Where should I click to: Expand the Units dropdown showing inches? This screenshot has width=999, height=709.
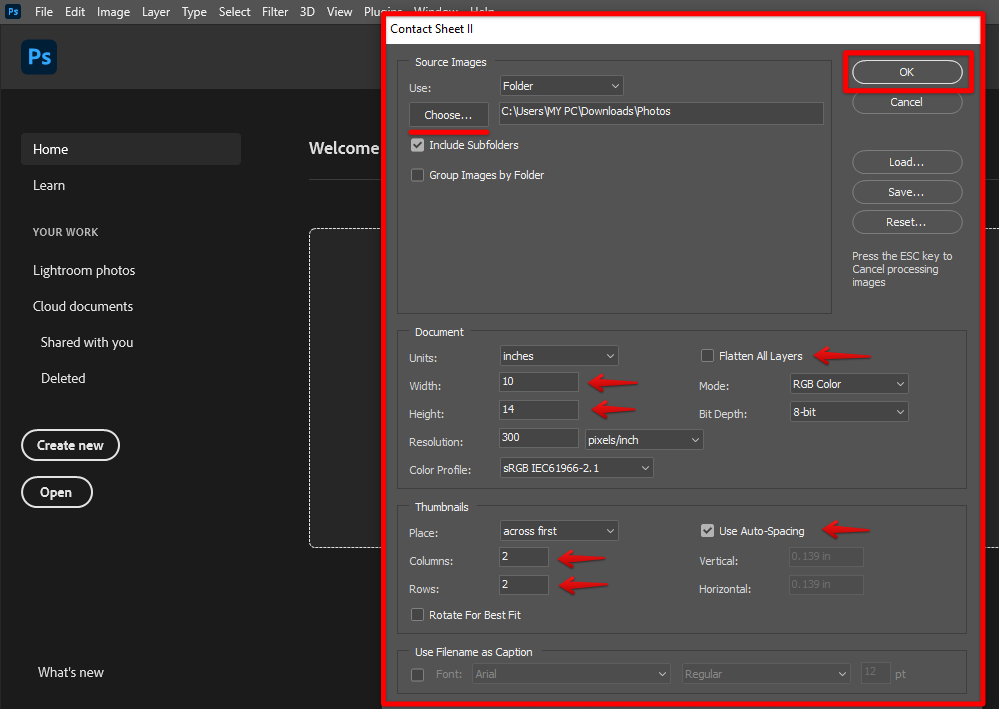coord(559,356)
